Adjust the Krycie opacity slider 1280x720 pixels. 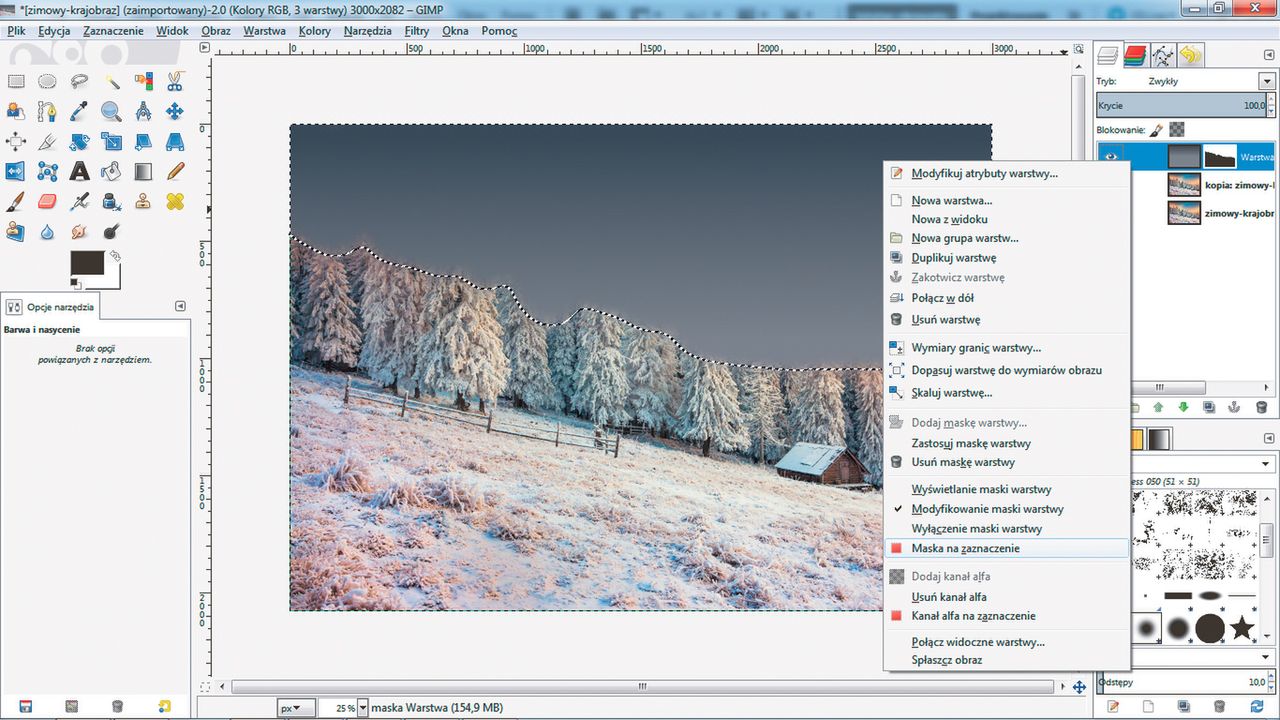click(1184, 105)
